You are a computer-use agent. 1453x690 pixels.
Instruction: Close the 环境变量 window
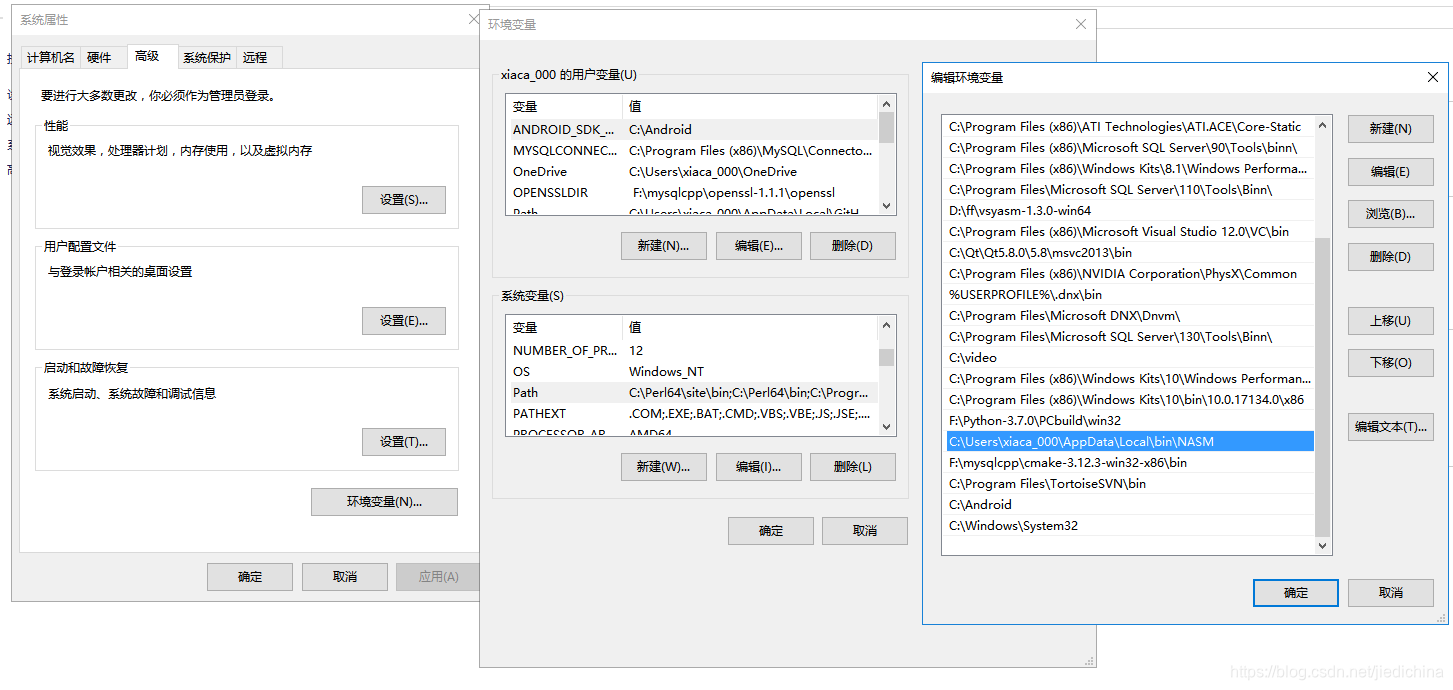[x=1080, y=24]
